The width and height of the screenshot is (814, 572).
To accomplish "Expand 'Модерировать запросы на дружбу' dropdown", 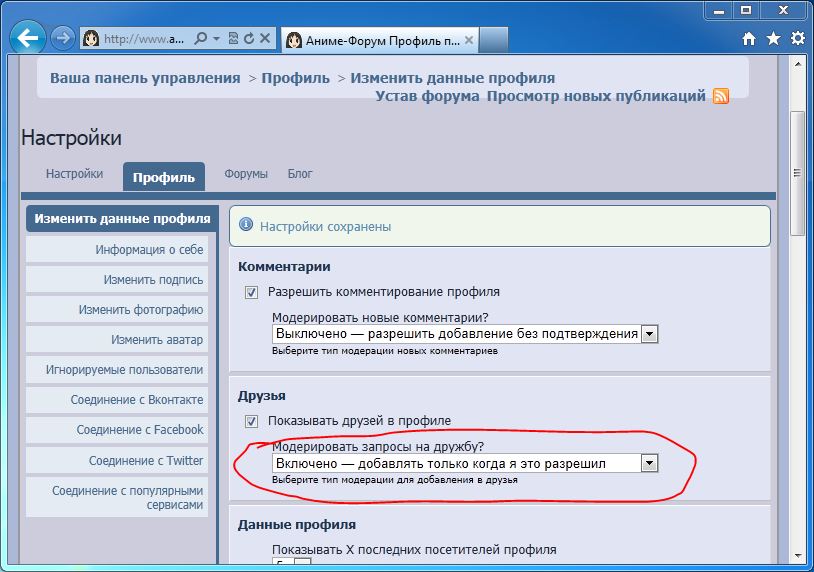I will [649, 463].
